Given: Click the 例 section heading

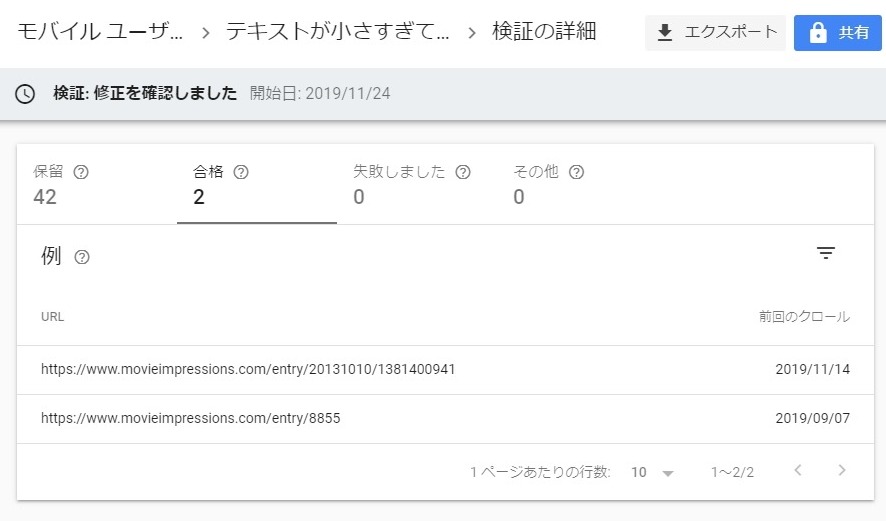Looking at the screenshot, I should 51,256.
